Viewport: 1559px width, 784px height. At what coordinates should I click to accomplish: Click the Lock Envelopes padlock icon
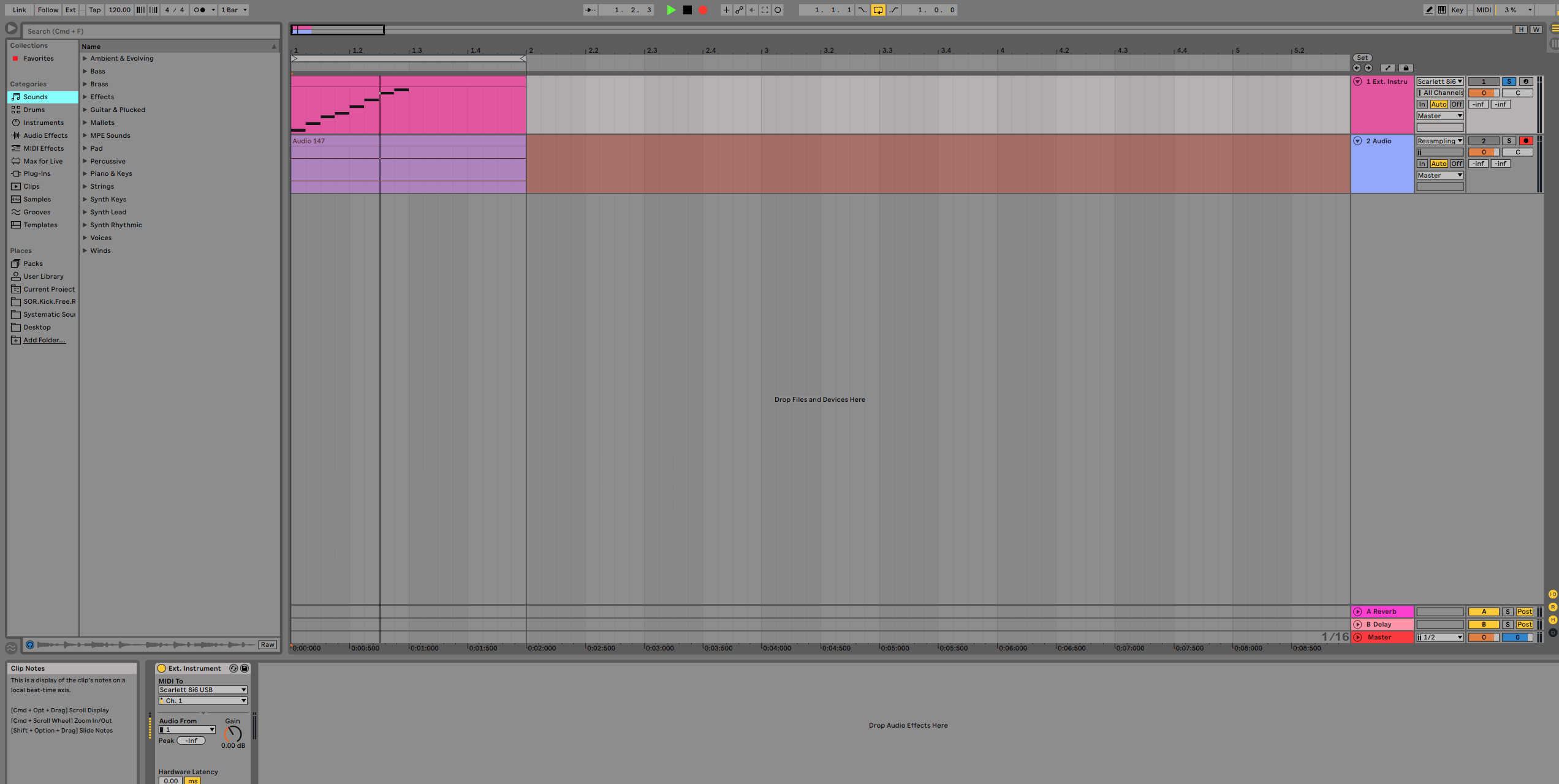(x=1406, y=68)
